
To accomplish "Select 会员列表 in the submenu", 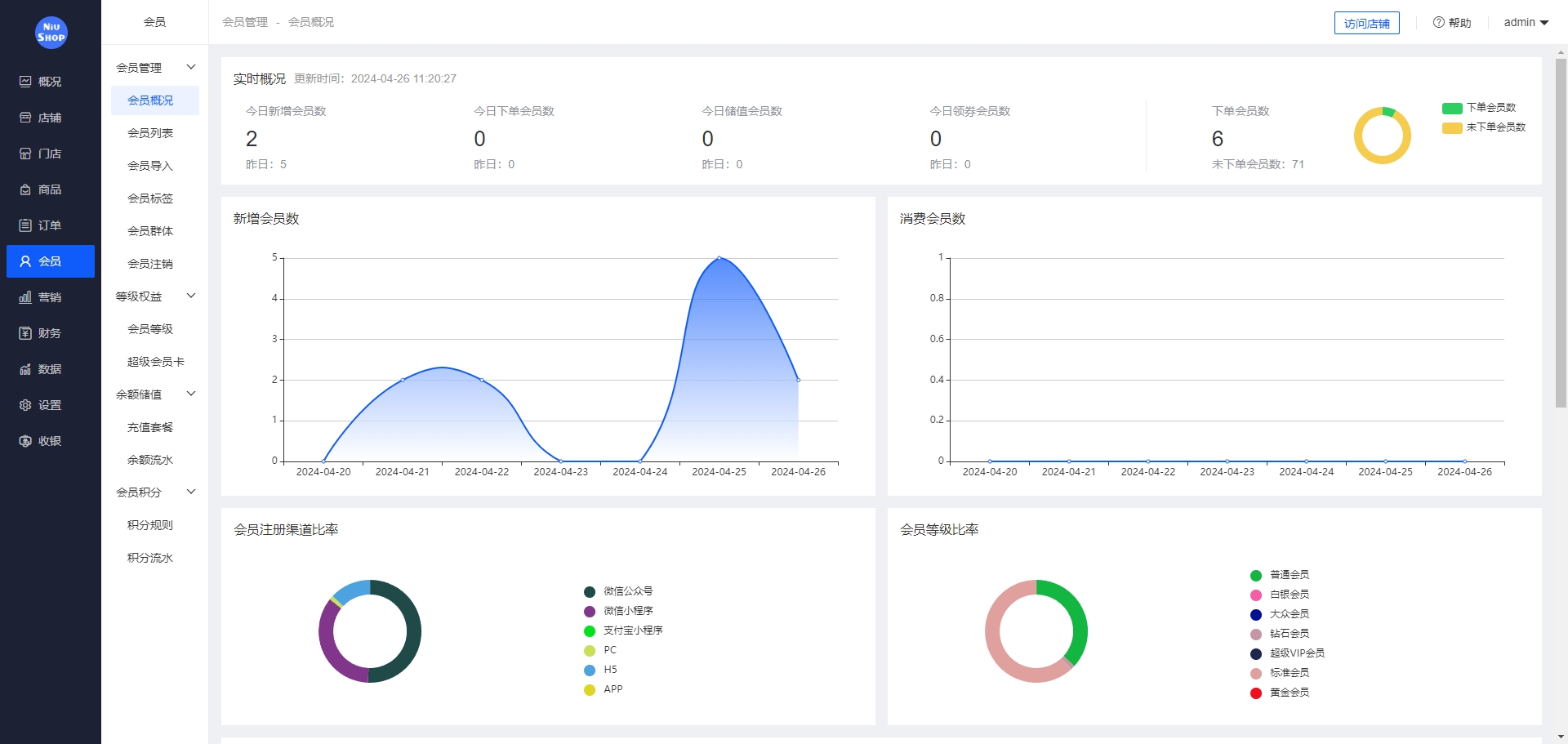I will click(150, 133).
